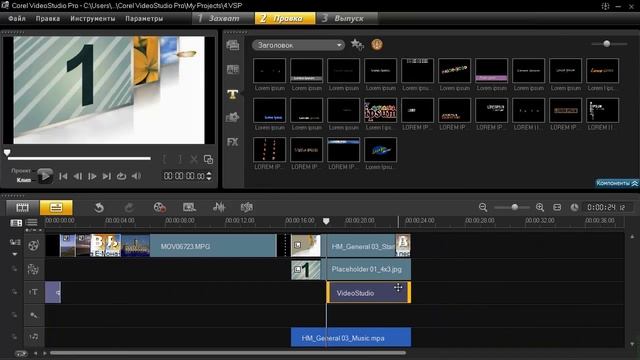Open the track manager list icon

(32, 223)
